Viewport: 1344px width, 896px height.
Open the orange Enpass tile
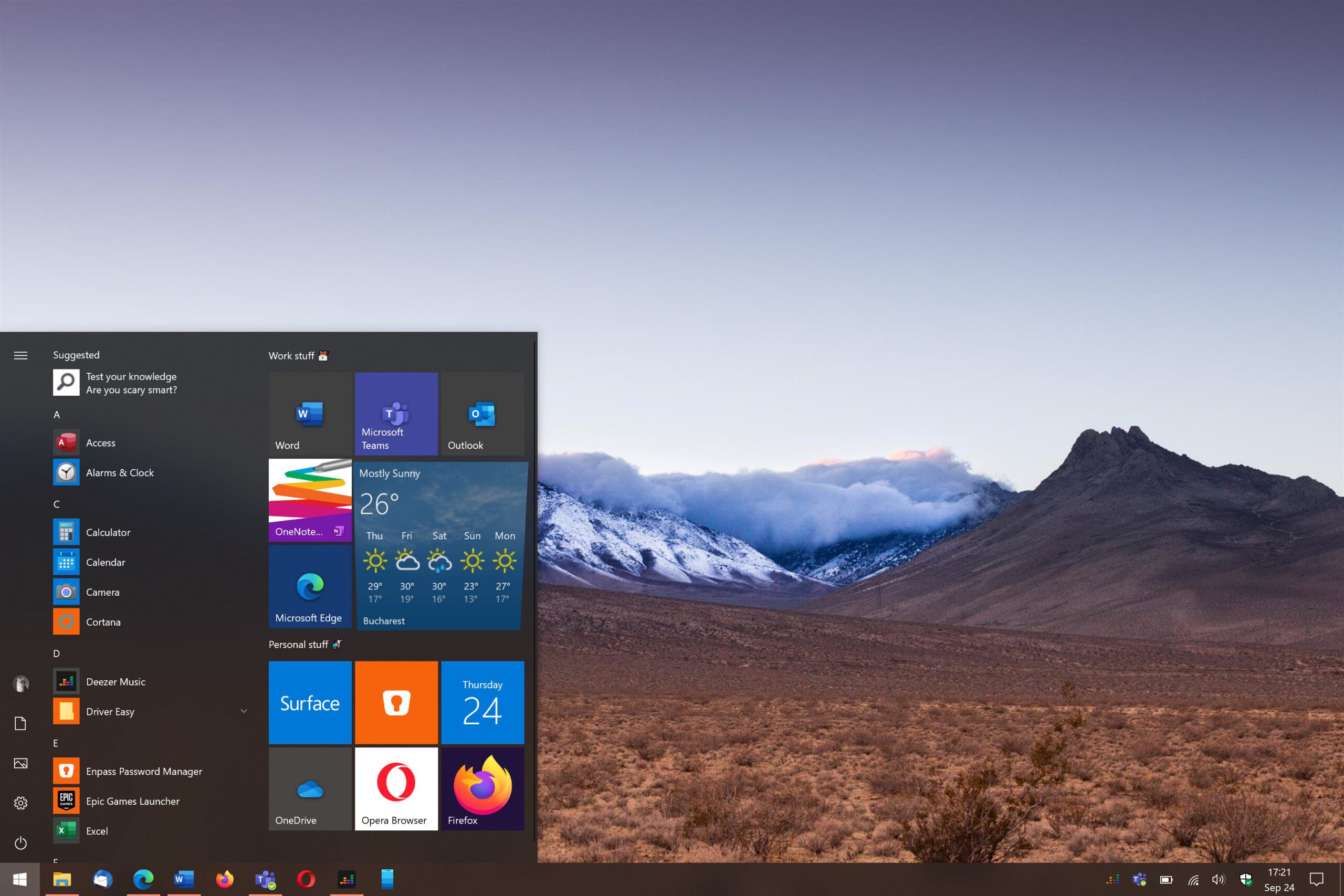tap(396, 703)
